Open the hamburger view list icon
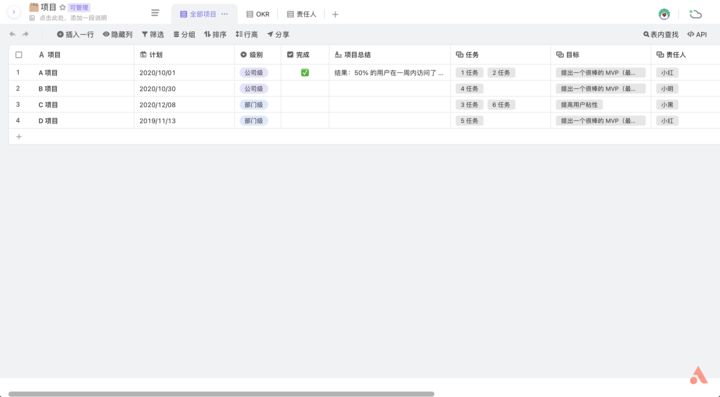The height and width of the screenshot is (397, 720). pos(155,13)
